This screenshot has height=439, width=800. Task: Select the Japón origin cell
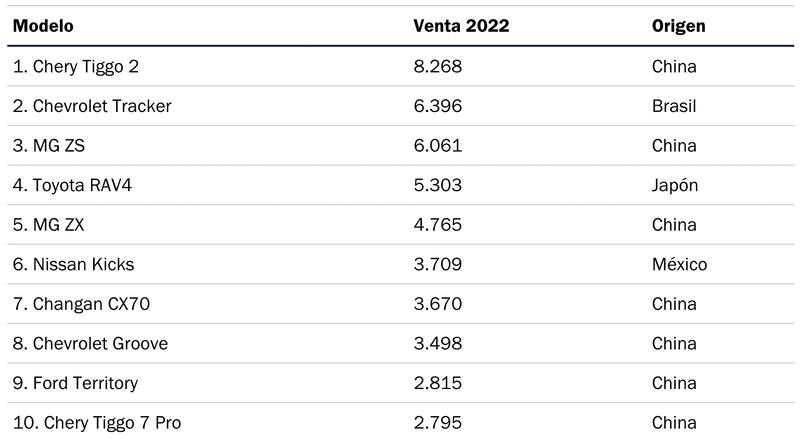674,185
